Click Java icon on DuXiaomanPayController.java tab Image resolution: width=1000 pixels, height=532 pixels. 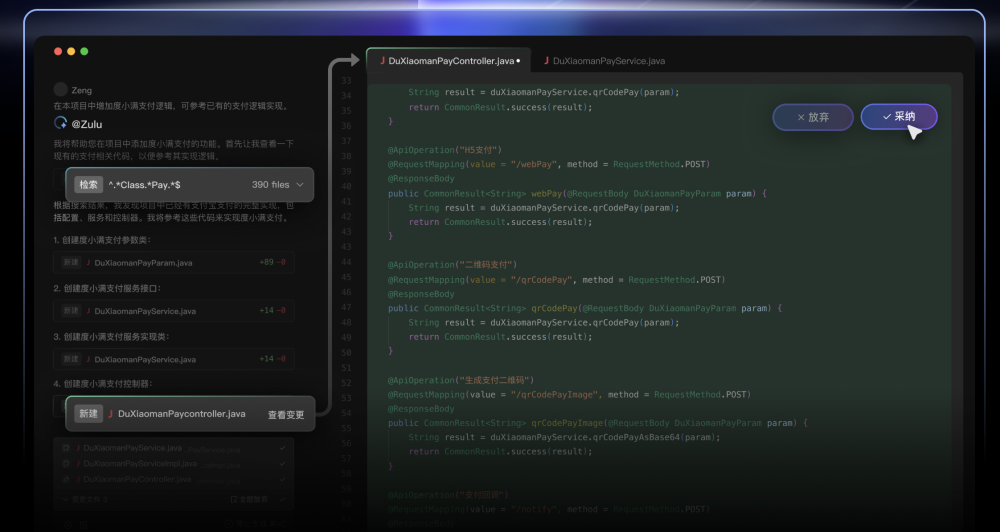[382, 61]
